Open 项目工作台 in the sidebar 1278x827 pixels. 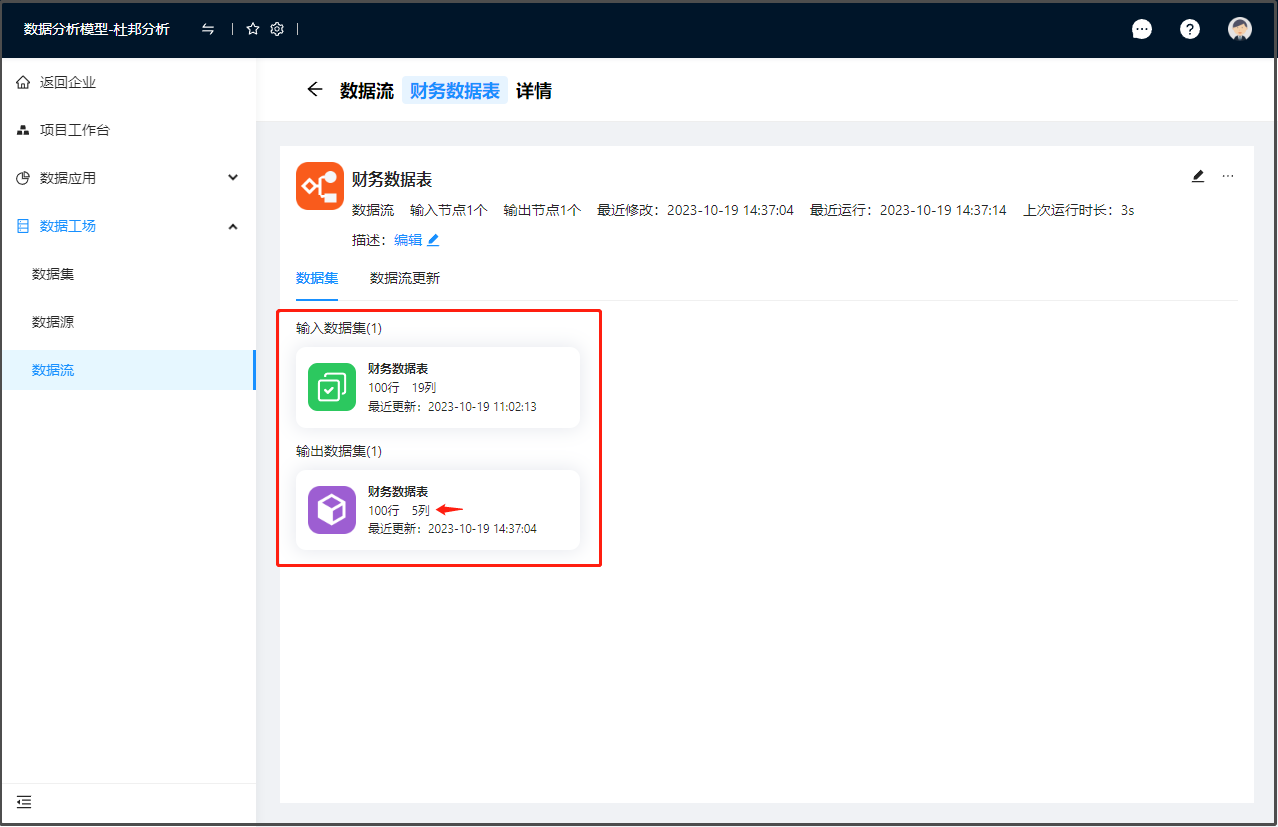click(74, 130)
